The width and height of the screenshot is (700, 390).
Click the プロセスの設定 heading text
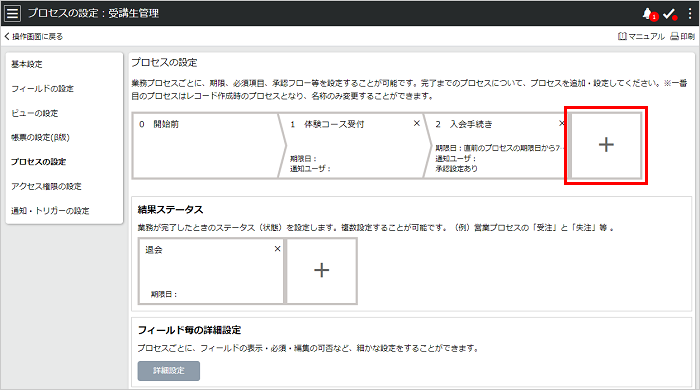coord(164,62)
